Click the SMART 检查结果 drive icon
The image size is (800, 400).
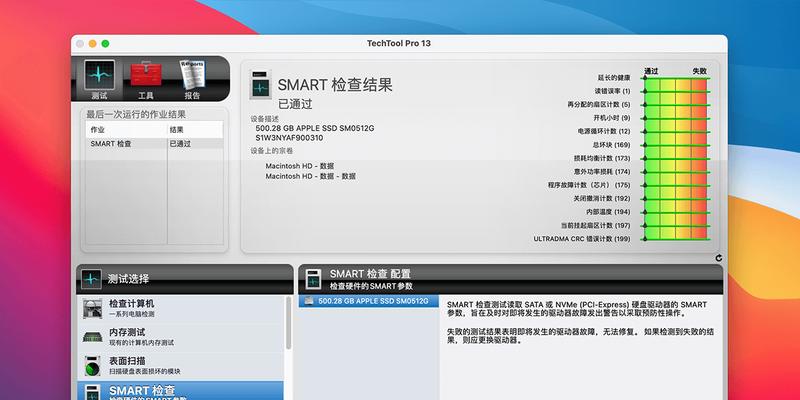click(261, 84)
